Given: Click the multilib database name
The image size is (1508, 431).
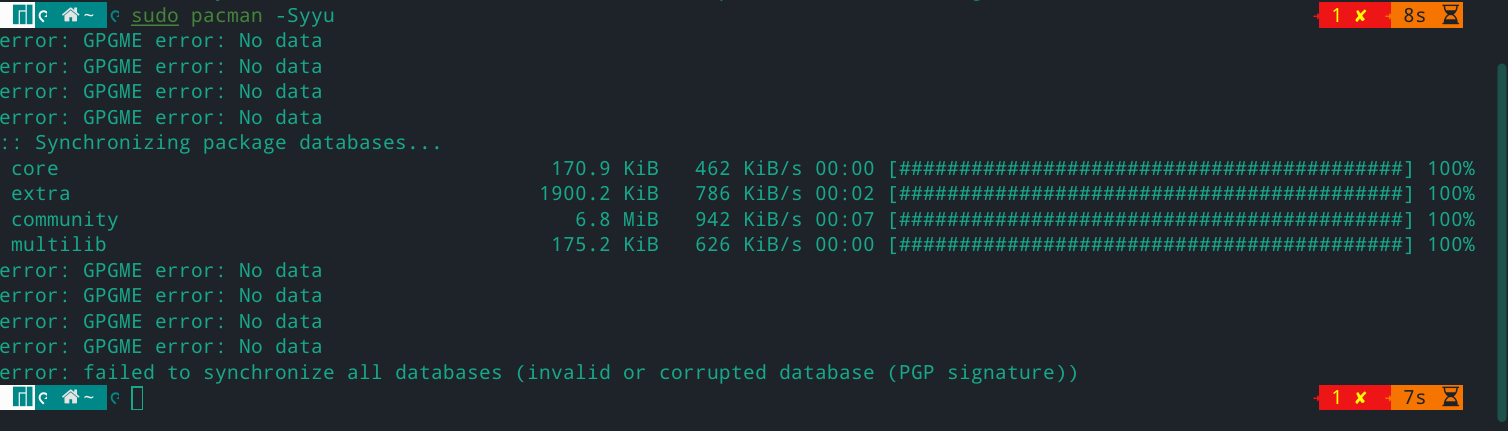Looking at the screenshot, I should click(x=59, y=245).
